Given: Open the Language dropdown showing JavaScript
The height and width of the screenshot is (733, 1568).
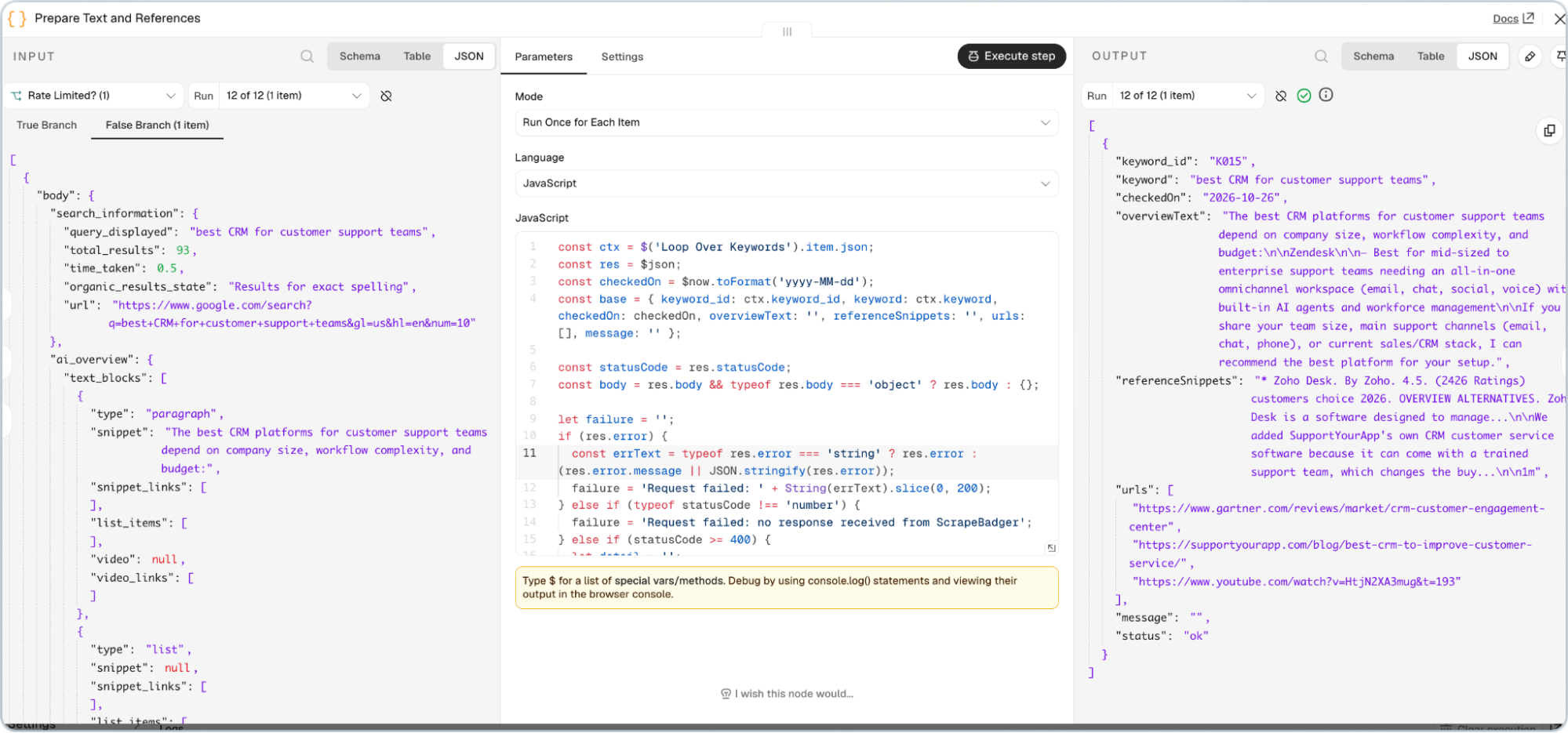Looking at the screenshot, I should point(786,183).
